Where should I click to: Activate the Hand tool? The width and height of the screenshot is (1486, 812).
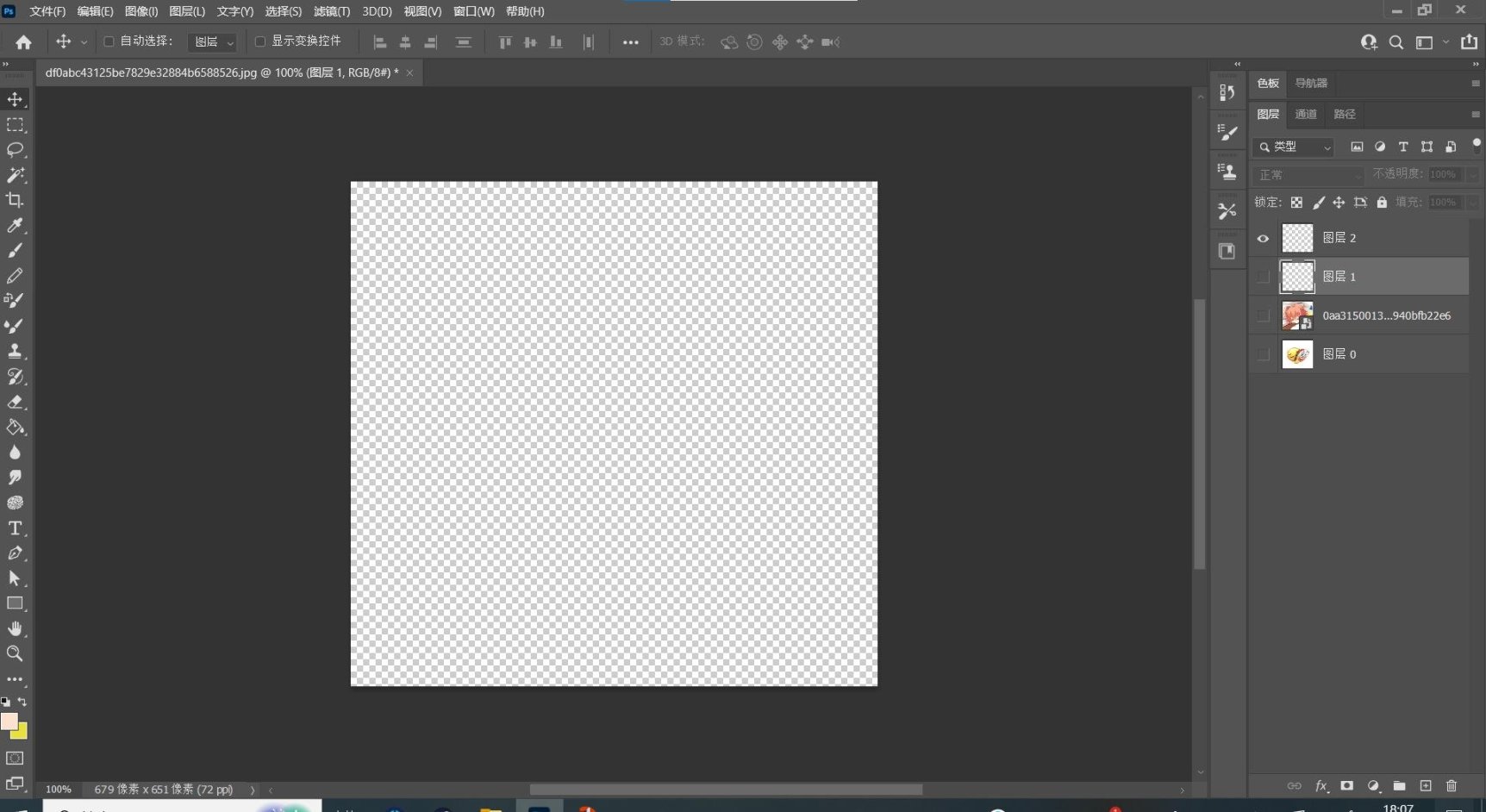coord(16,628)
